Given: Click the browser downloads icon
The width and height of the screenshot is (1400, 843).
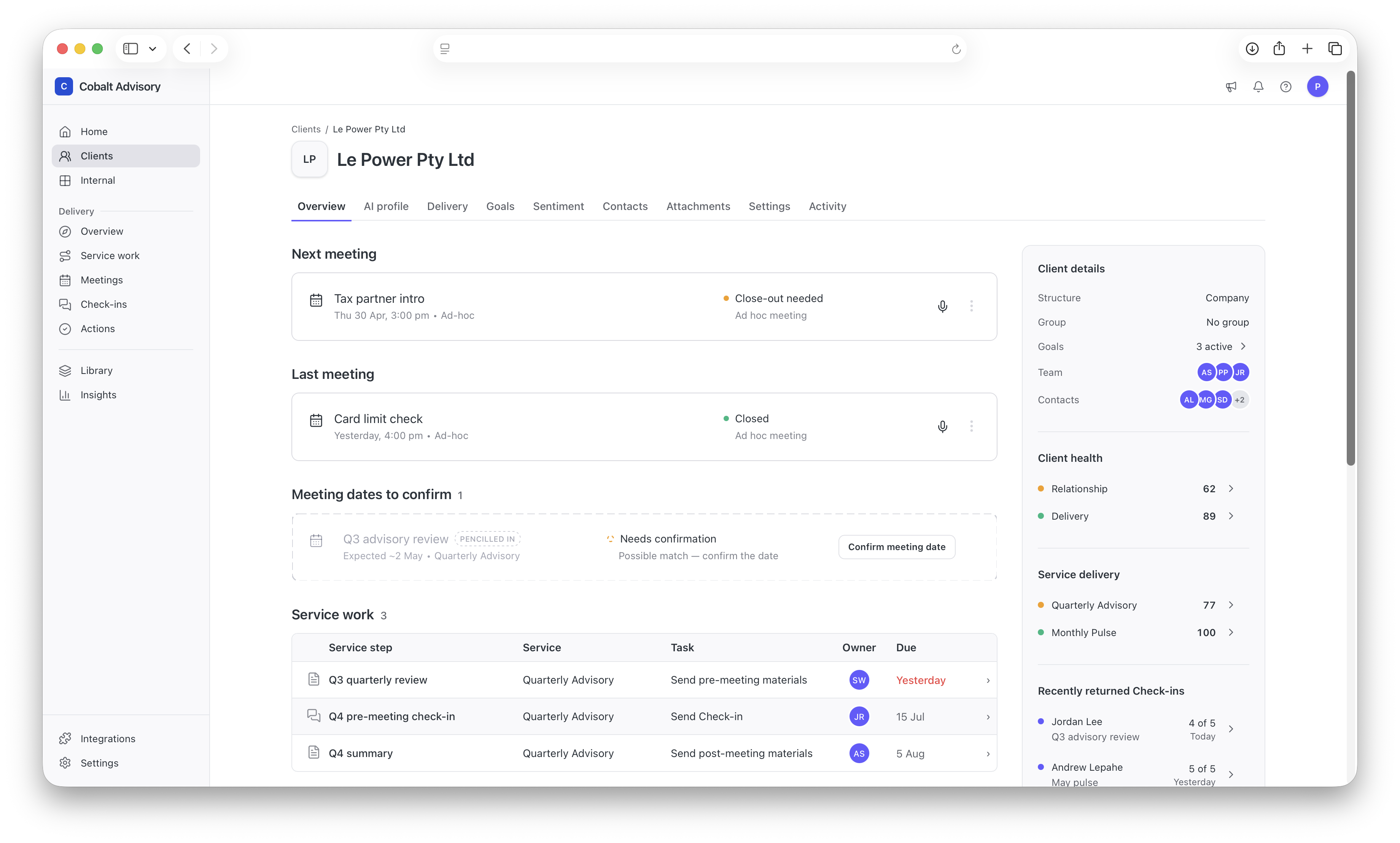Looking at the screenshot, I should (x=1252, y=49).
